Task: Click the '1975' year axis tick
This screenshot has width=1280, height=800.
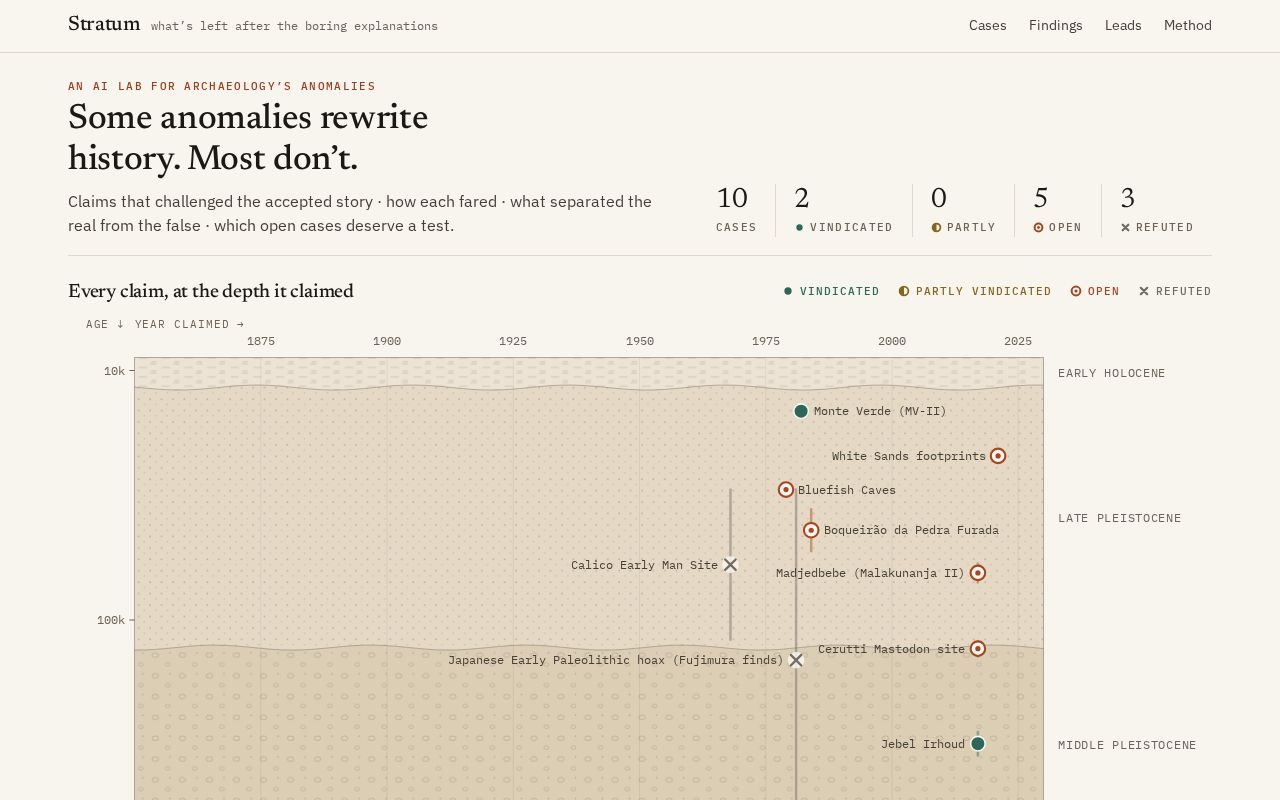Action: pos(766,341)
